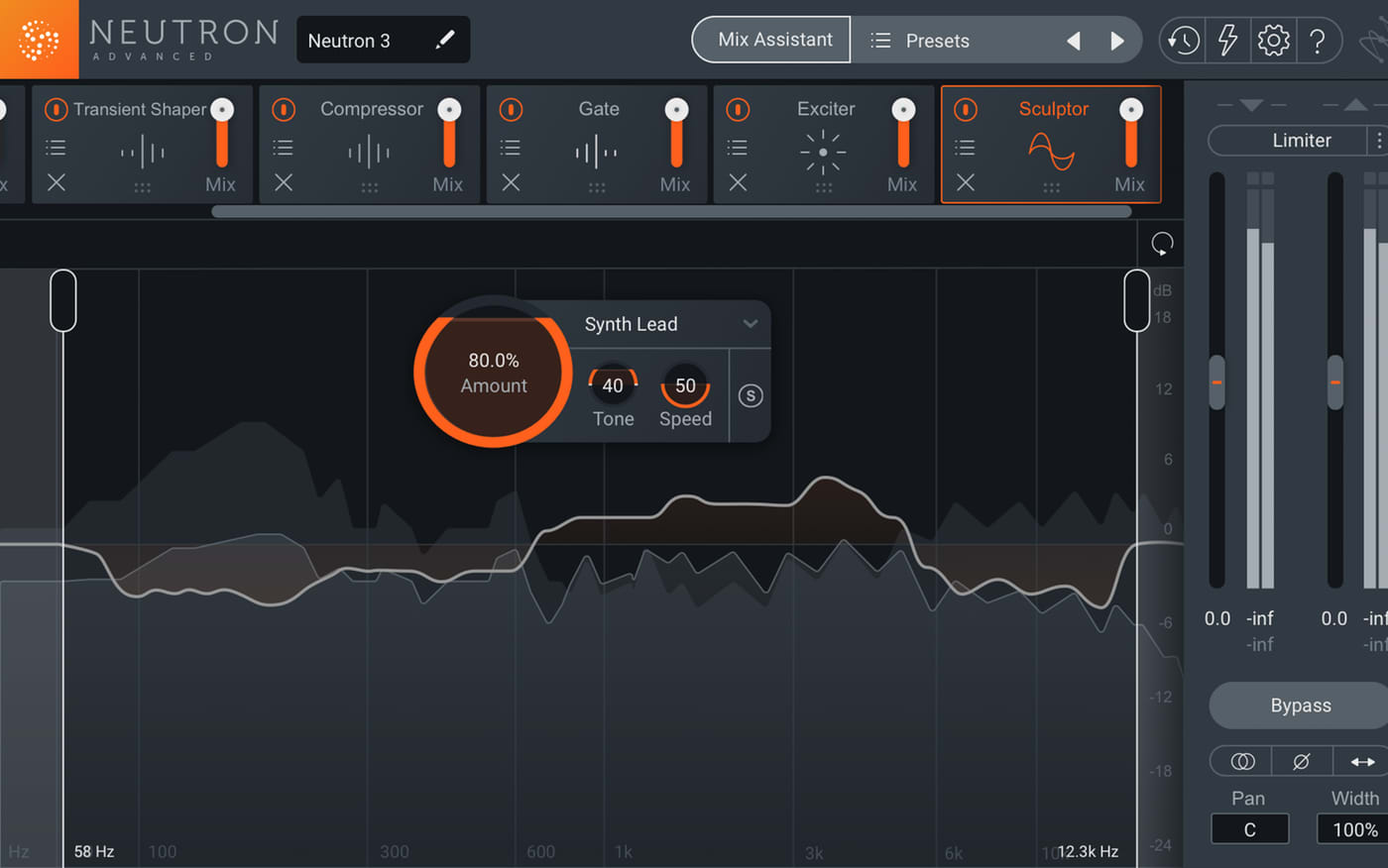This screenshot has height=868, width=1388.
Task: Reset the spectrum view circular arrow
Action: (x=1162, y=243)
